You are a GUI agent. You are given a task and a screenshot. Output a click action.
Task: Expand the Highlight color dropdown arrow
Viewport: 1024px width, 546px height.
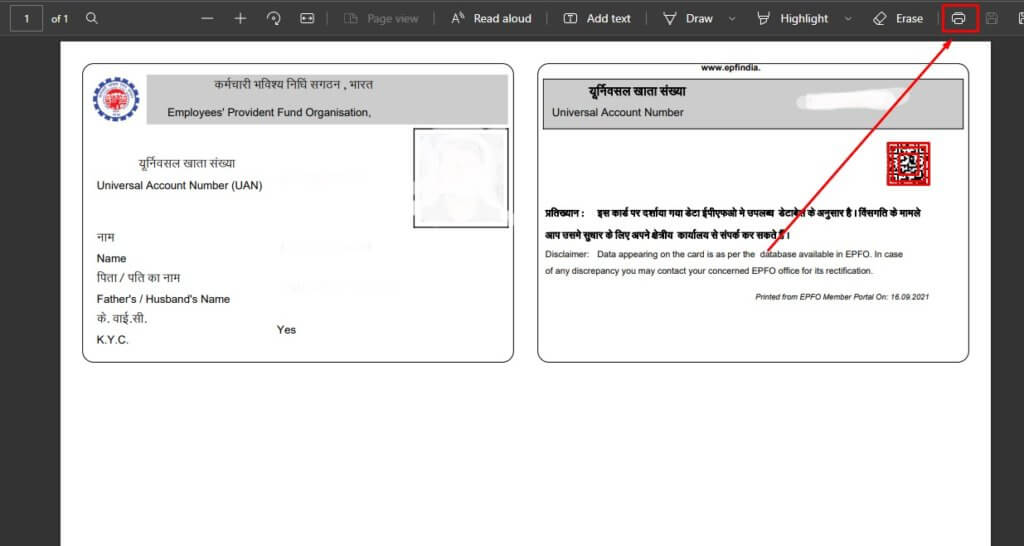(x=848, y=19)
